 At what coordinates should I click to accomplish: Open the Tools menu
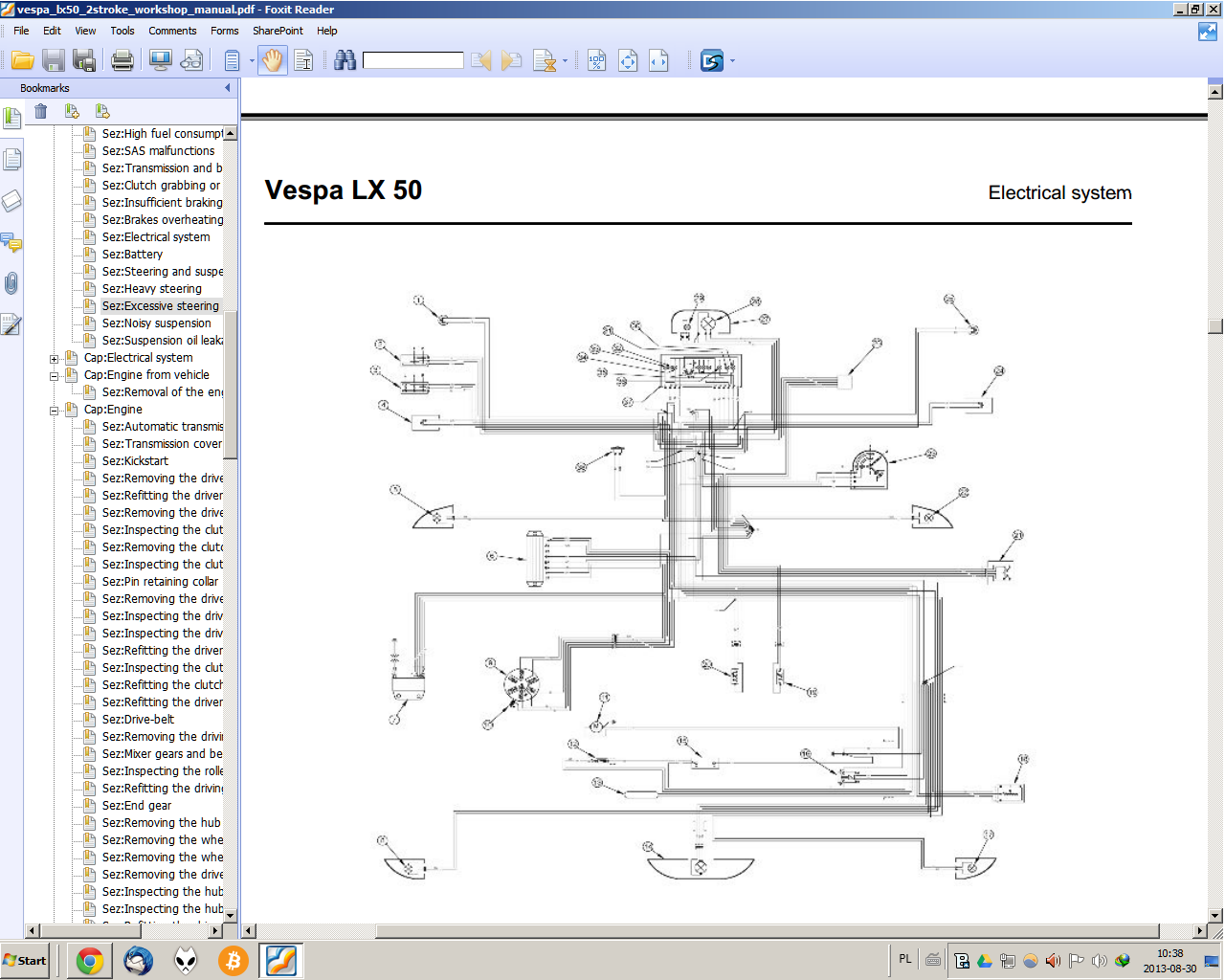(122, 31)
